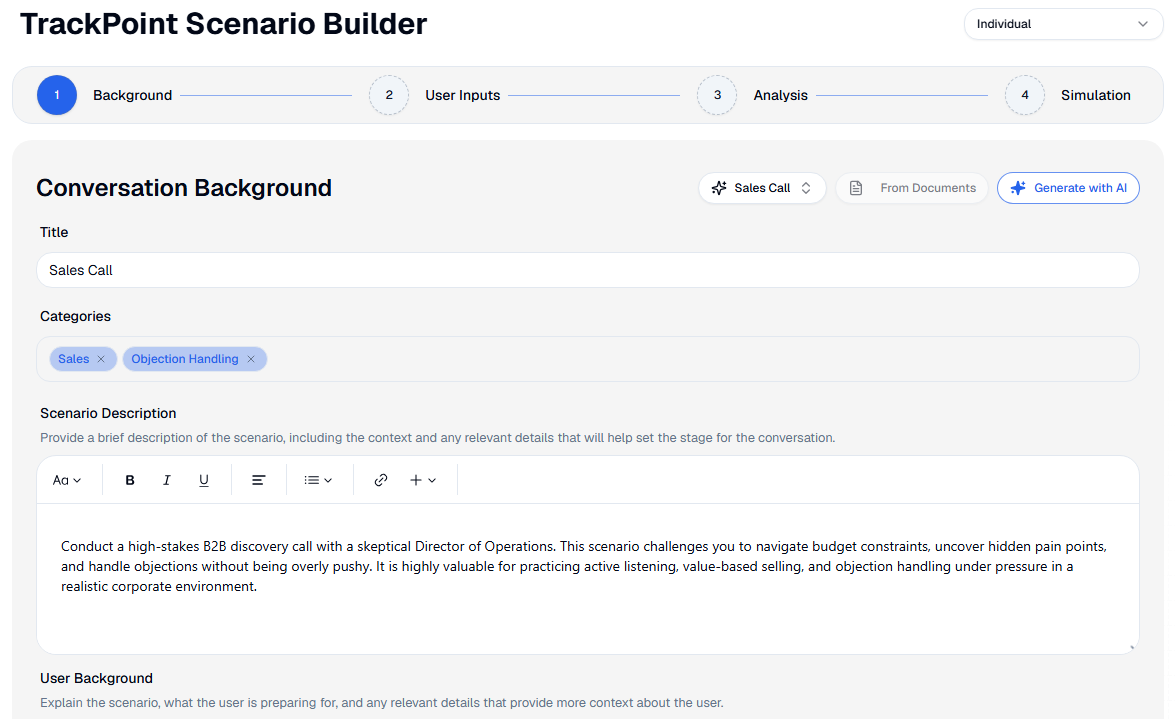Apply bold formatting in the description editor
Viewport: 1175px width, 719px height.
[x=129, y=480]
